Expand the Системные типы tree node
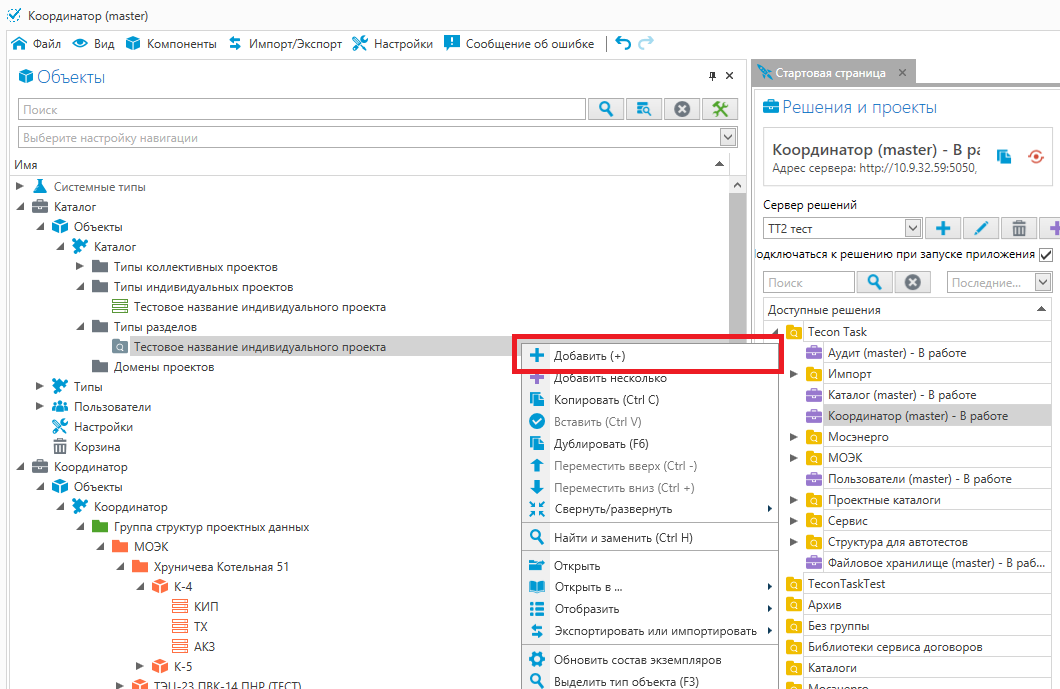The width and height of the screenshot is (1060, 689). pos(21,187)
